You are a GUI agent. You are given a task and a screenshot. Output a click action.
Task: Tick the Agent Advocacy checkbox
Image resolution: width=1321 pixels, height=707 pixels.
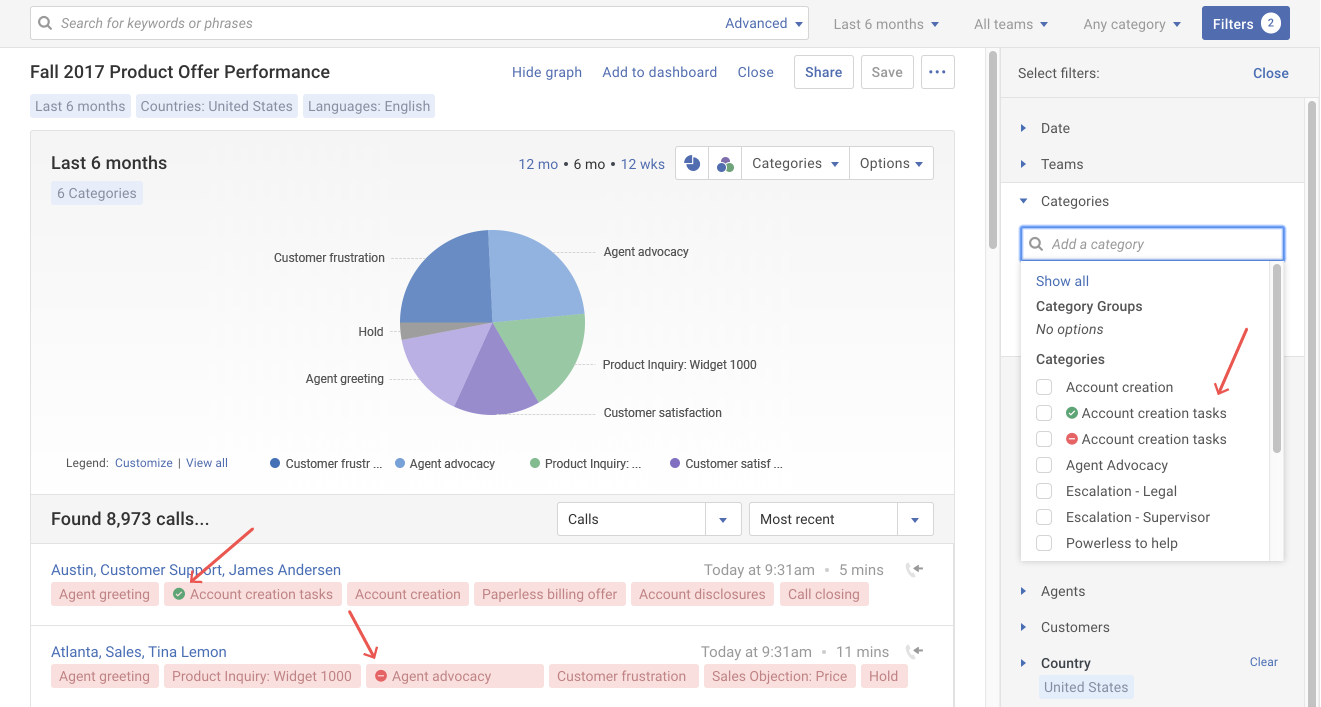click(1044, 465)
